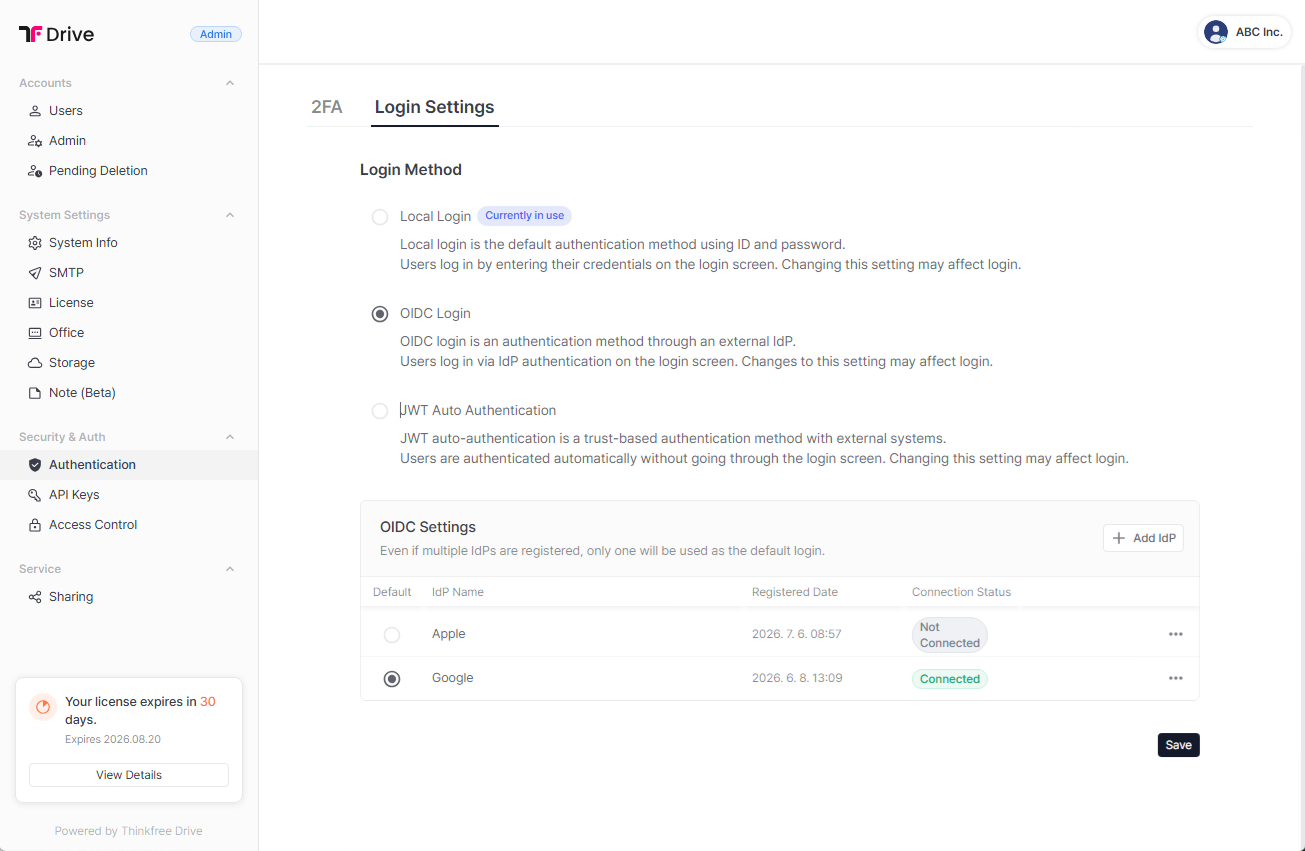Click the ABC Inc. account button
The image size is (1305, 851).
pyautogui.click(x=1244, y=32)
